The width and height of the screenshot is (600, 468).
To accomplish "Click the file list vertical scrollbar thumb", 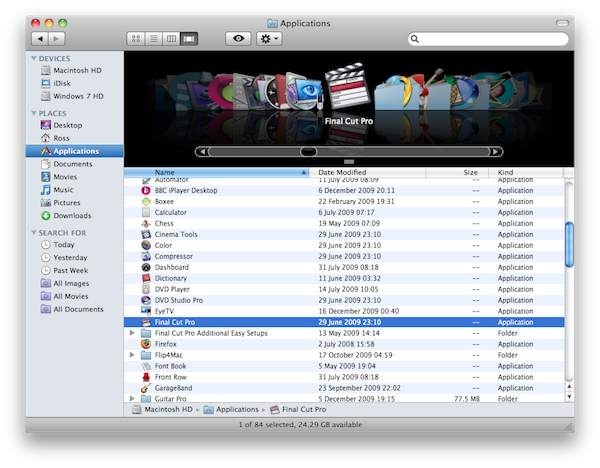I will pos(569,245).
